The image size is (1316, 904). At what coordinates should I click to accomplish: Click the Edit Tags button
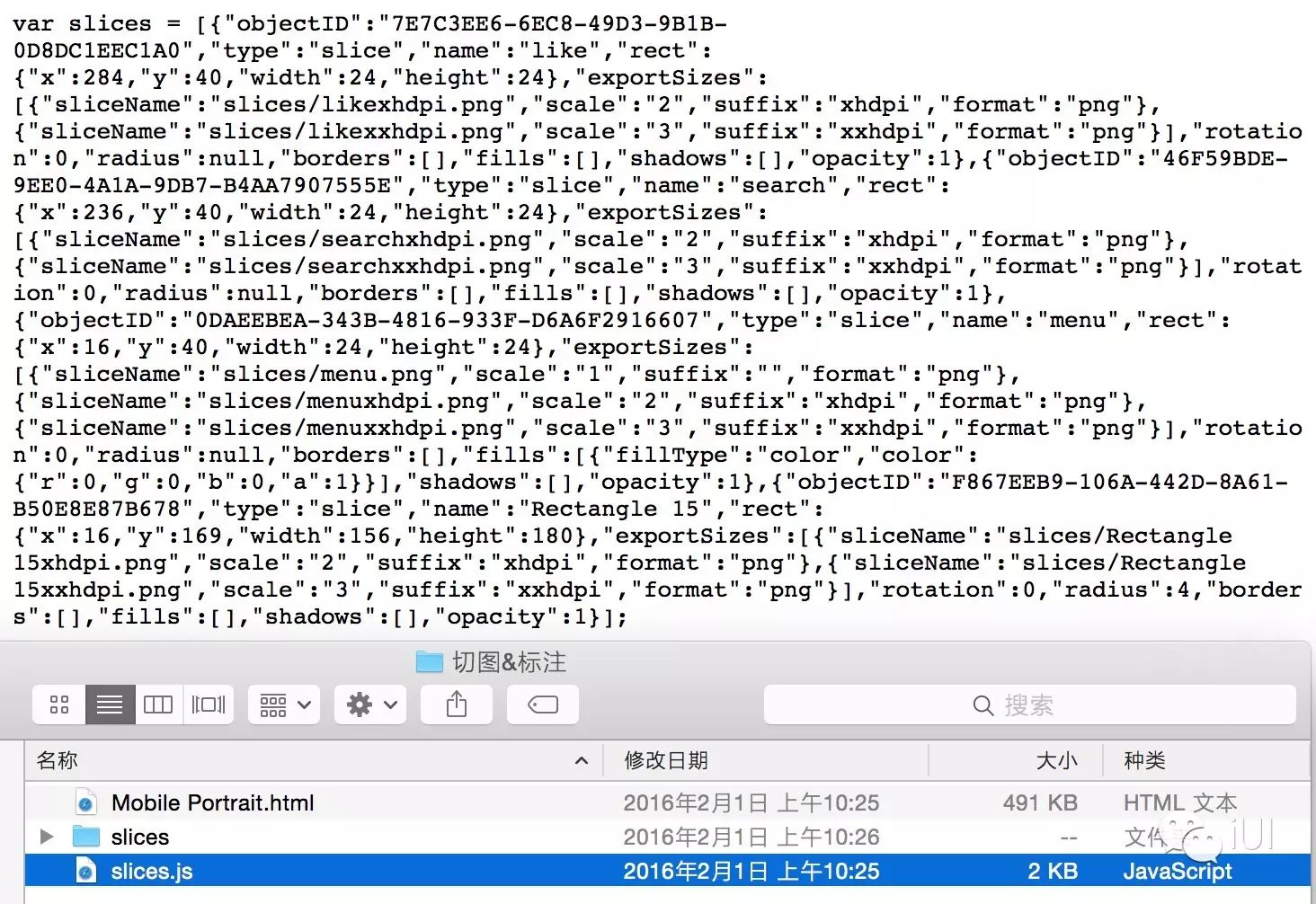coord(543,705)
